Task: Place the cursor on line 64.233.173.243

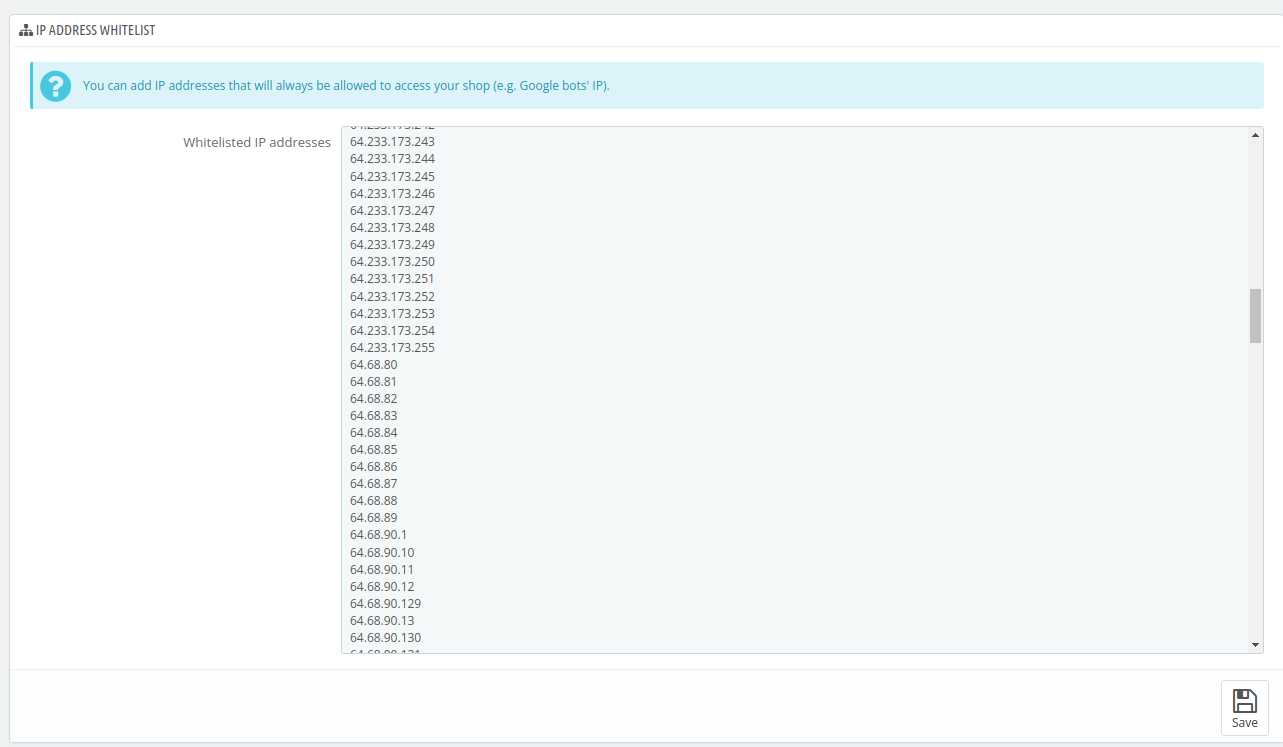Action: point(392,142)
